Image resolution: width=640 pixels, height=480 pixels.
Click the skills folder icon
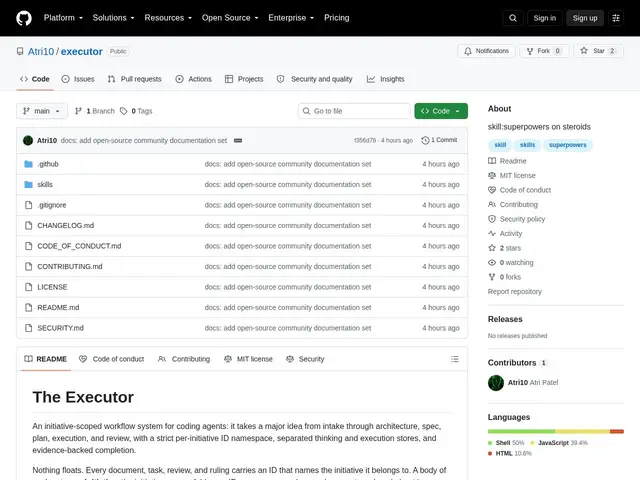(x=28, y=184)
